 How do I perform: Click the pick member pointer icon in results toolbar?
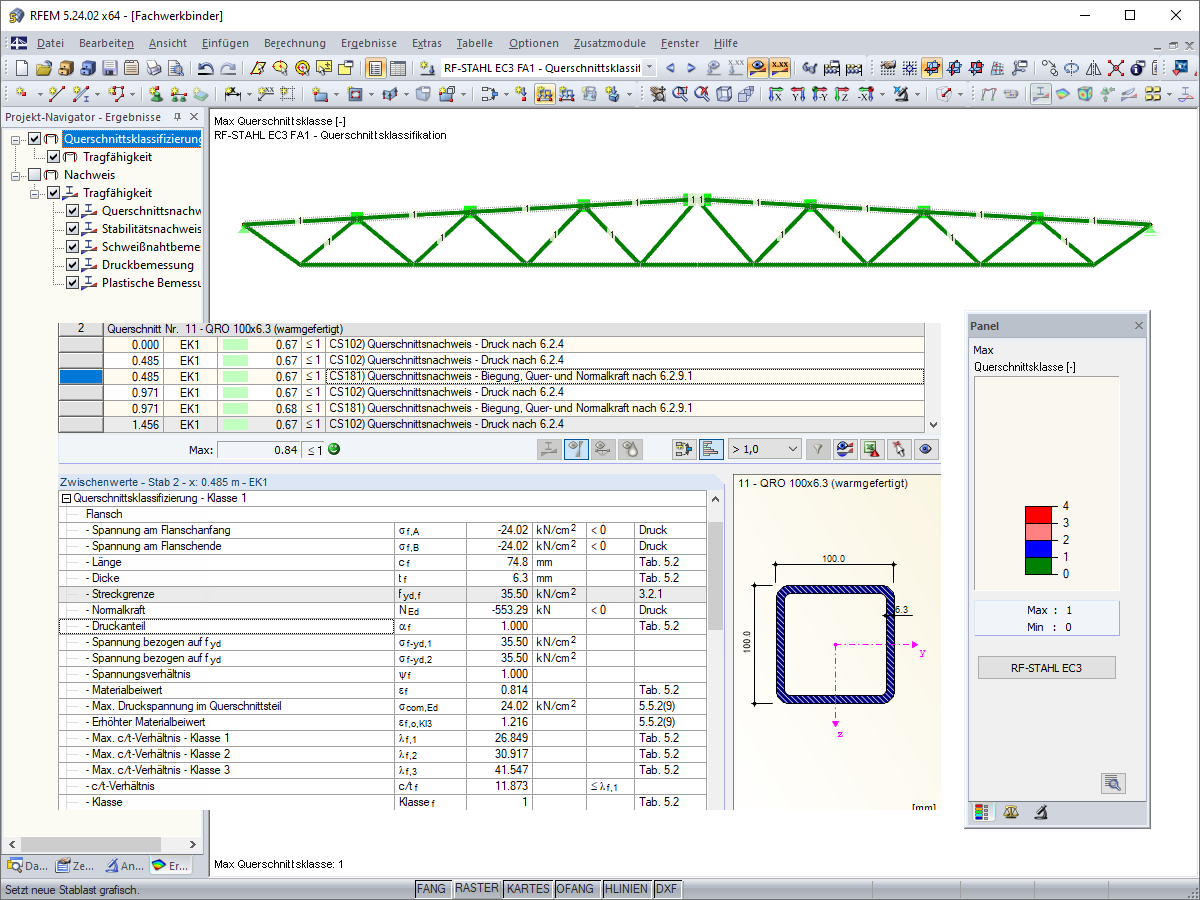(898, 449)
